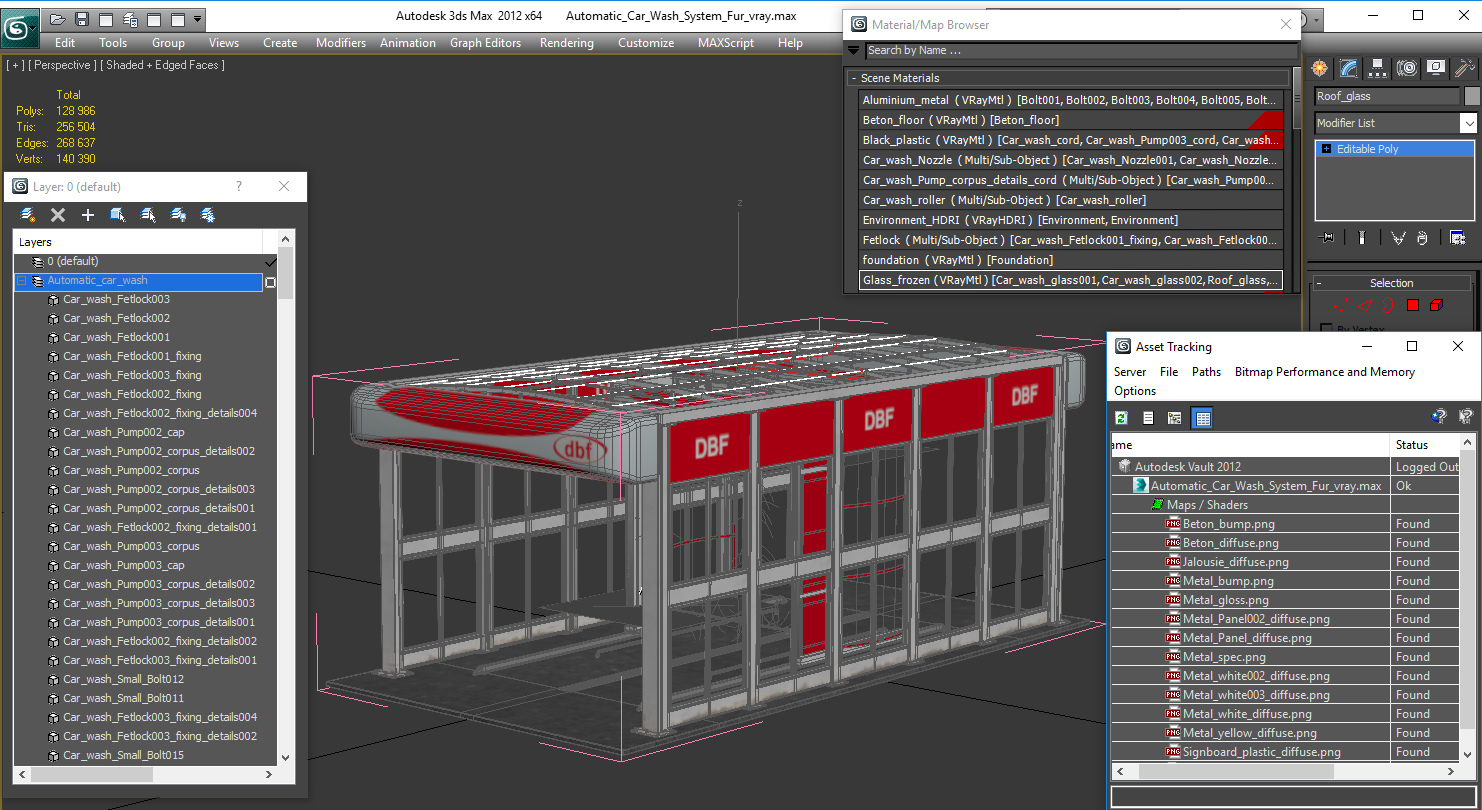Screen dimensions: 1482x810
Task: Click Refresh icon in Asset Tracking toolbar
Action: pos(1122,418)
